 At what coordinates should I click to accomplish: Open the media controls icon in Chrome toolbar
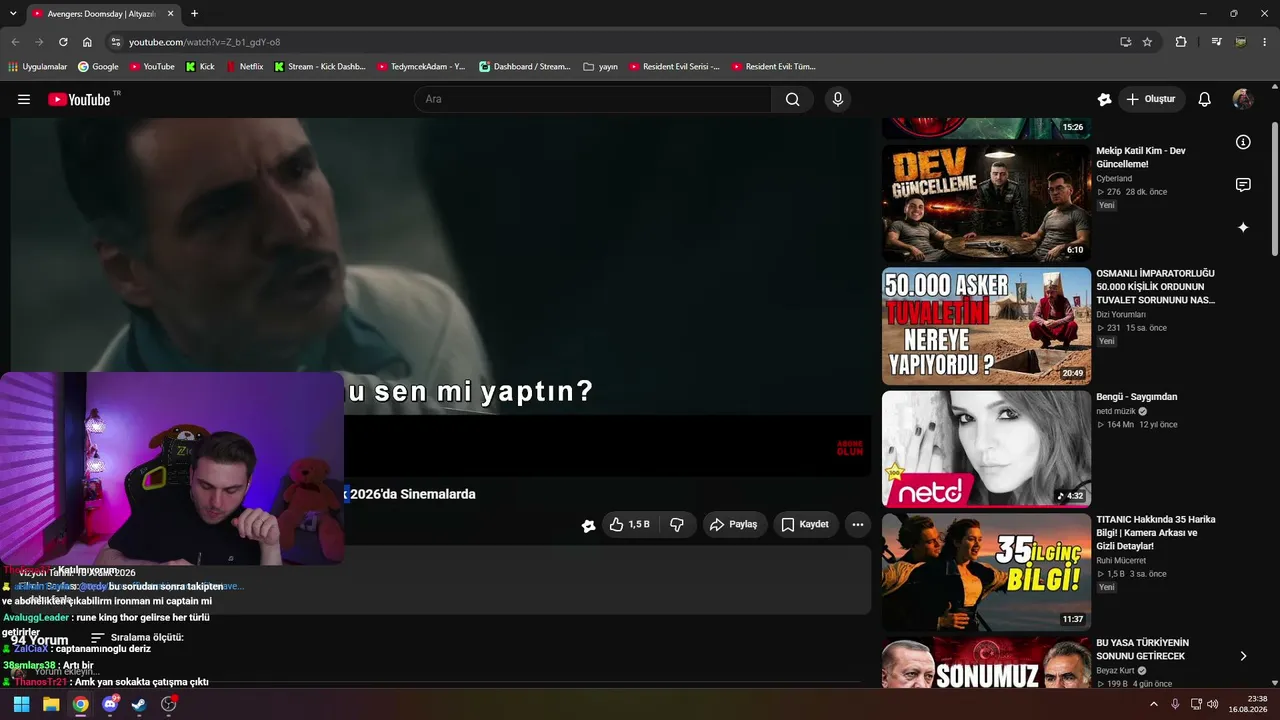(1216, 42)
